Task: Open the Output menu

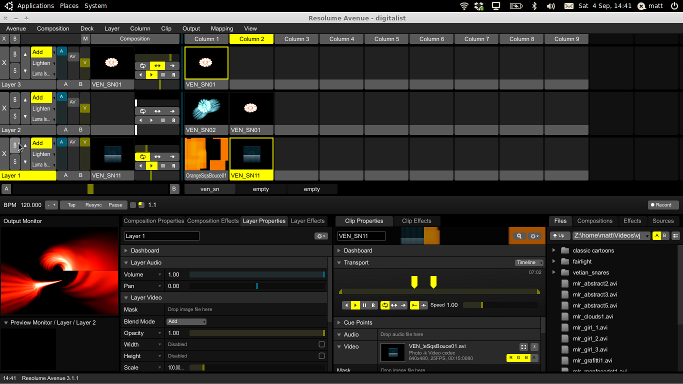Action: coord(191,28)
